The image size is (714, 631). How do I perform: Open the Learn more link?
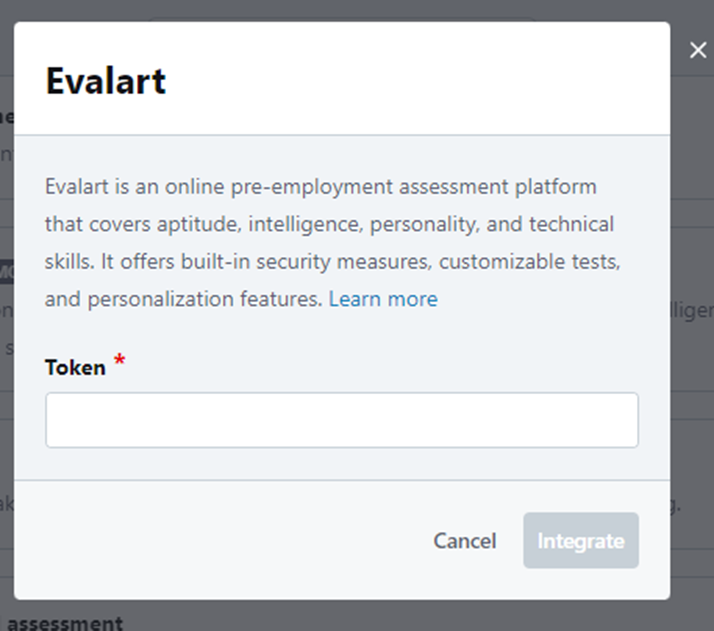point(383,299)
